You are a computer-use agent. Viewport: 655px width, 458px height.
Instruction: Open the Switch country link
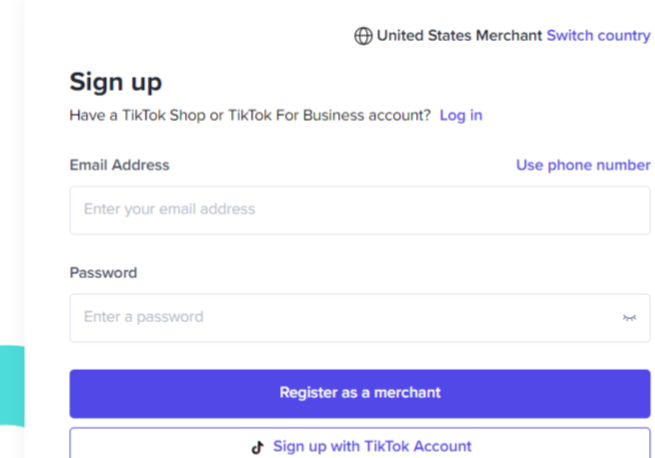point(598,36)
